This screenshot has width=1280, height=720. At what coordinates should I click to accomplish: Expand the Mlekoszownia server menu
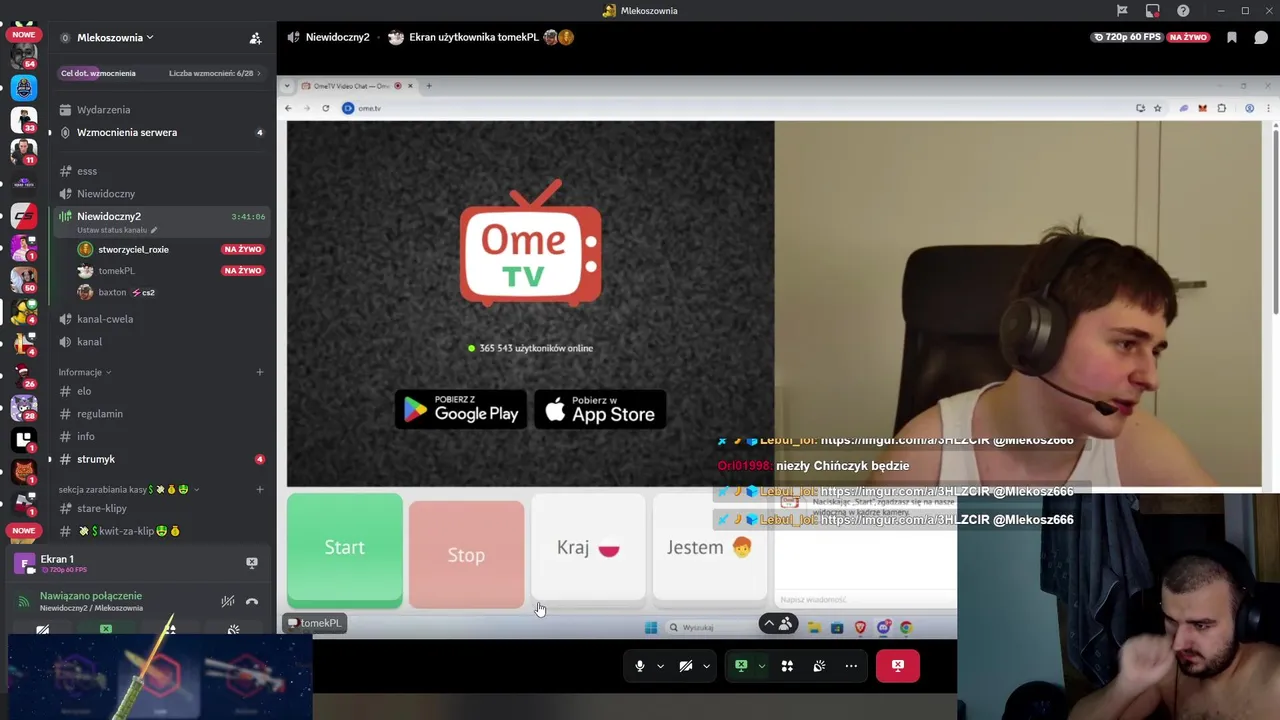click(115, 38)
